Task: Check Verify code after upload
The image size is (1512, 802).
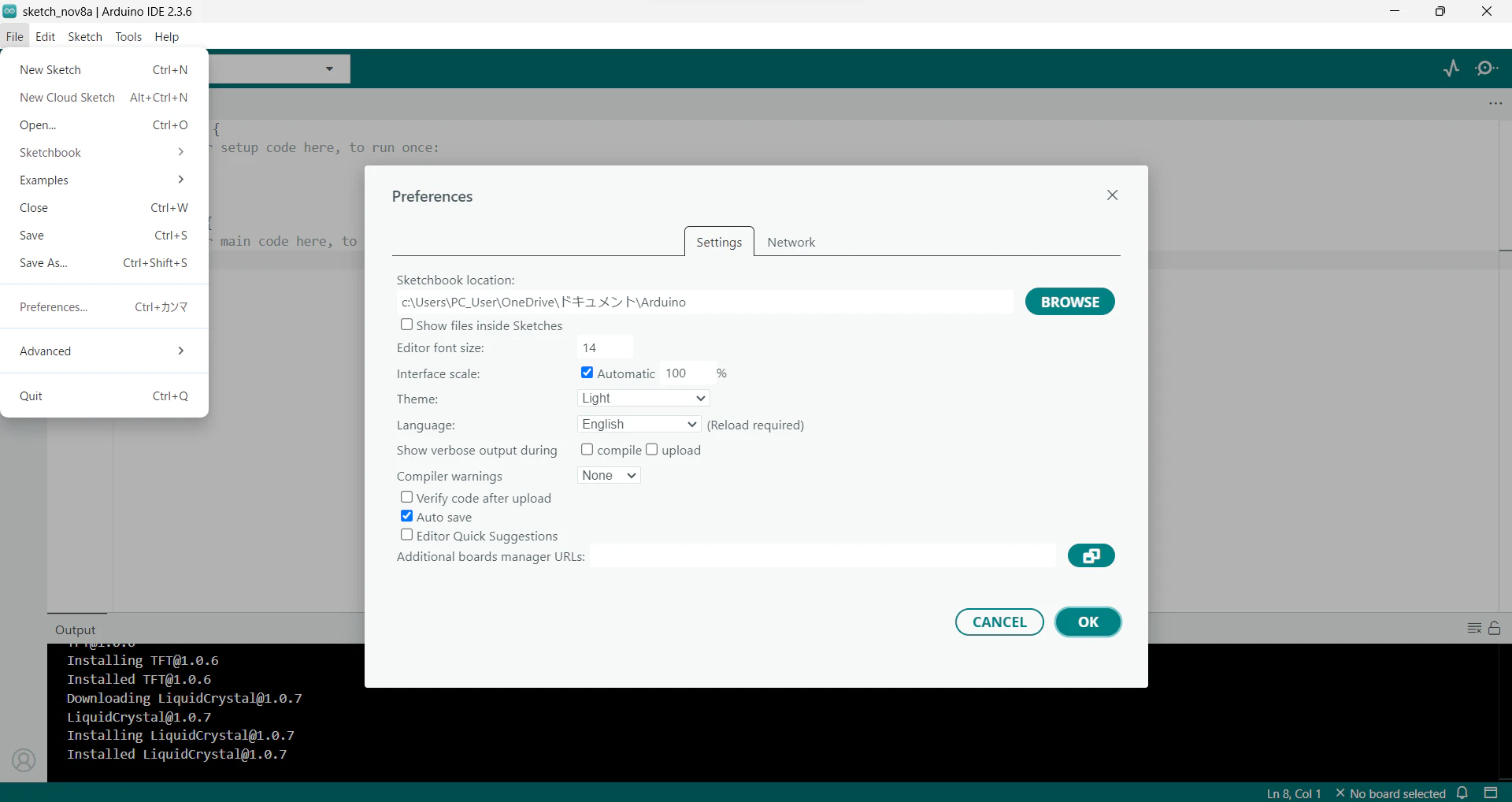Action: click(x=406, y=497)
